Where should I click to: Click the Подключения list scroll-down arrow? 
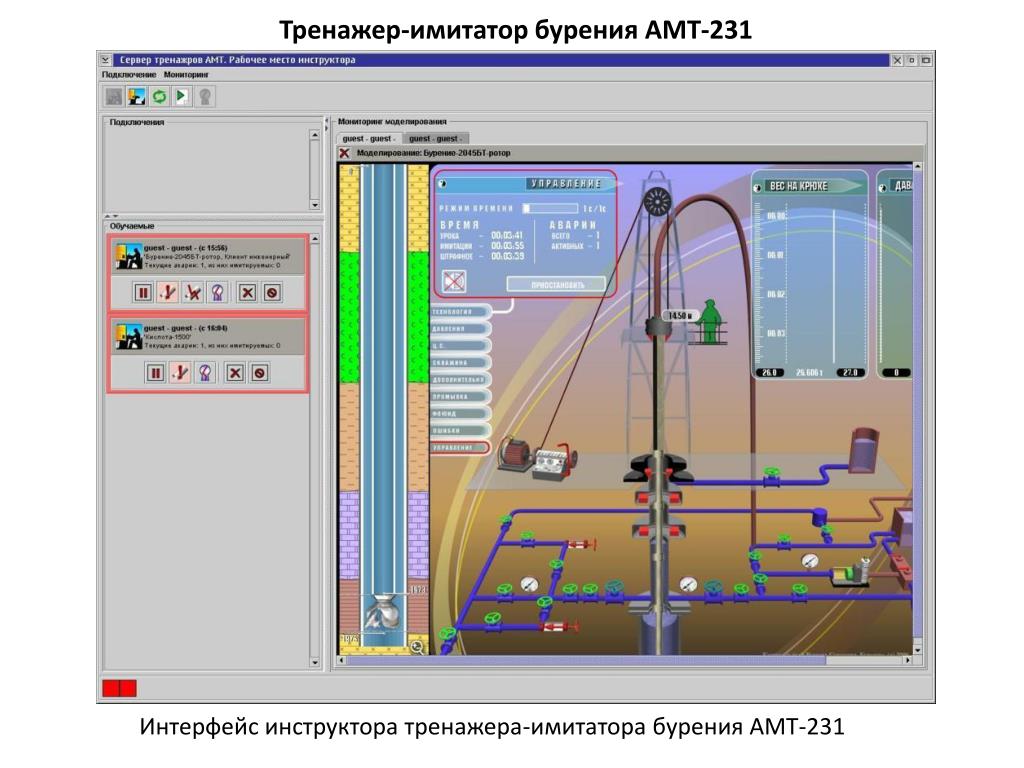point(315,205)
